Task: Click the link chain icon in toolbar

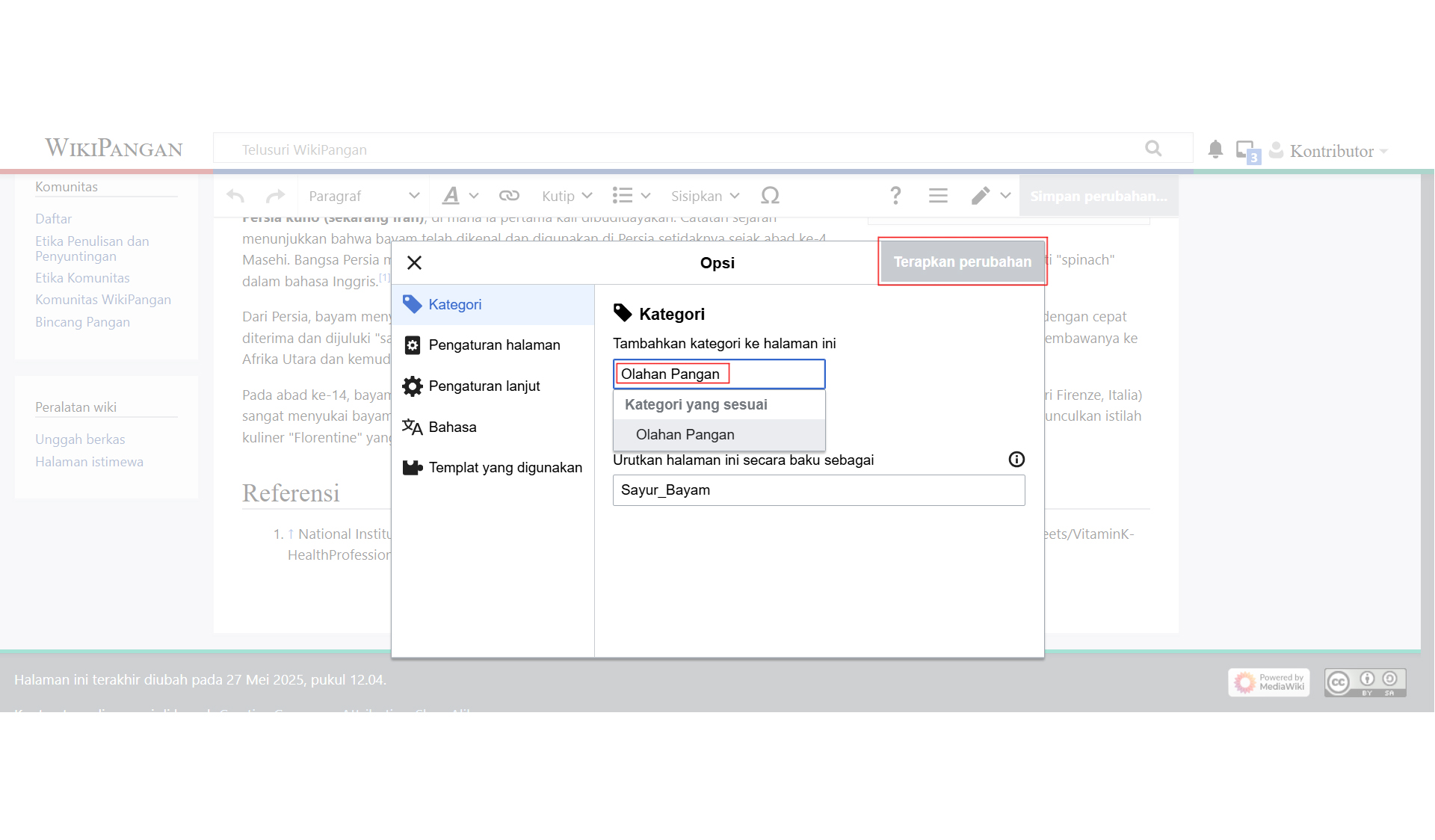Action: (x=509, y=196)
